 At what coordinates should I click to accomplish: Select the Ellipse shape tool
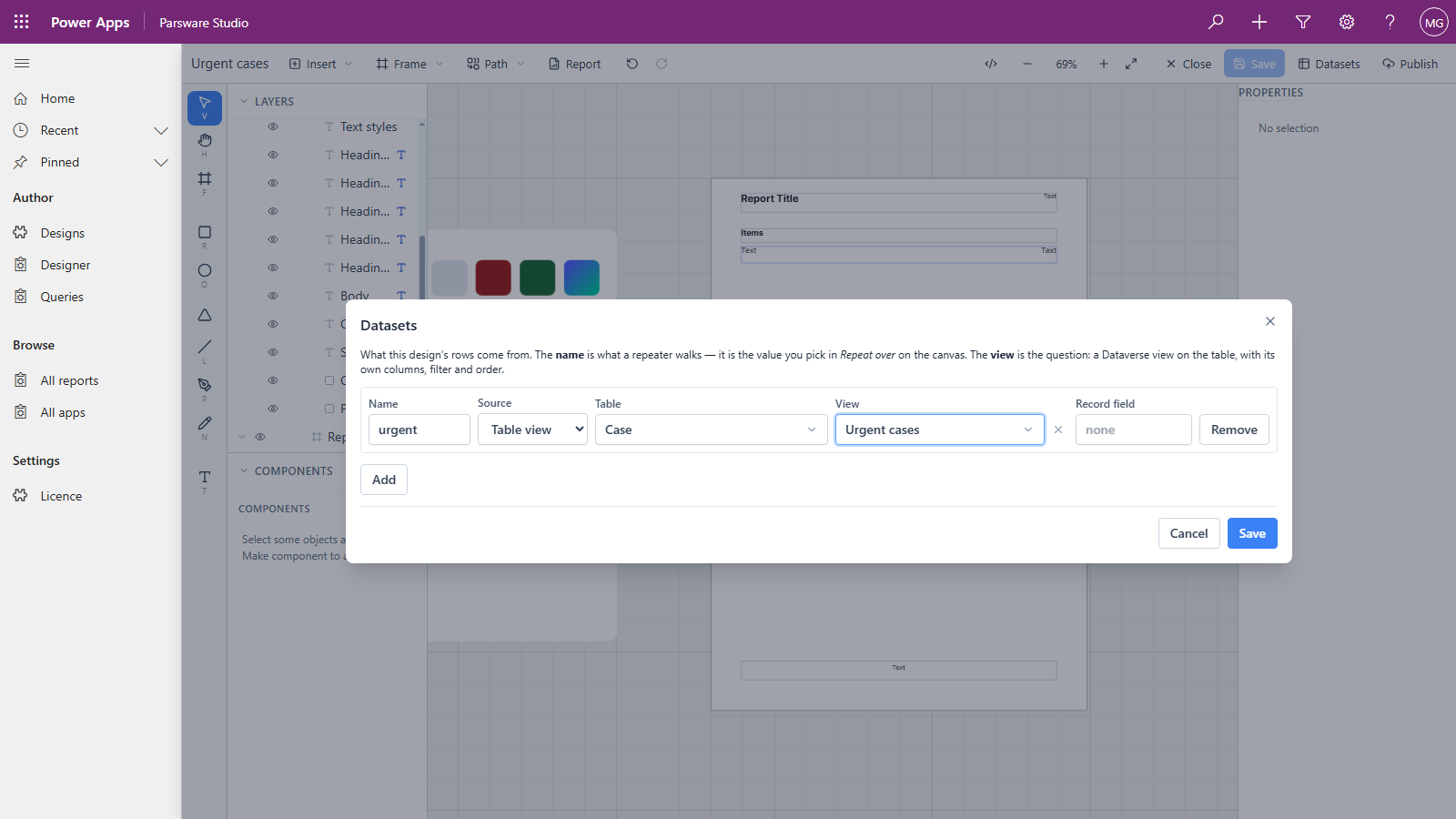coord(205,274)
